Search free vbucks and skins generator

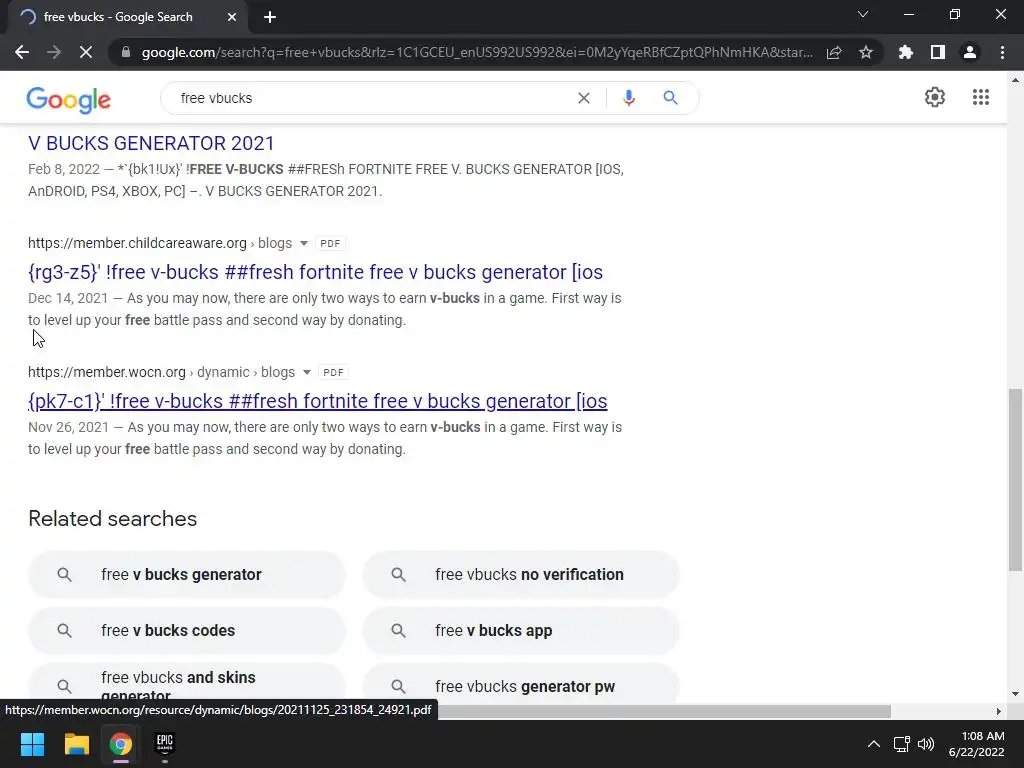pos(187,684)
